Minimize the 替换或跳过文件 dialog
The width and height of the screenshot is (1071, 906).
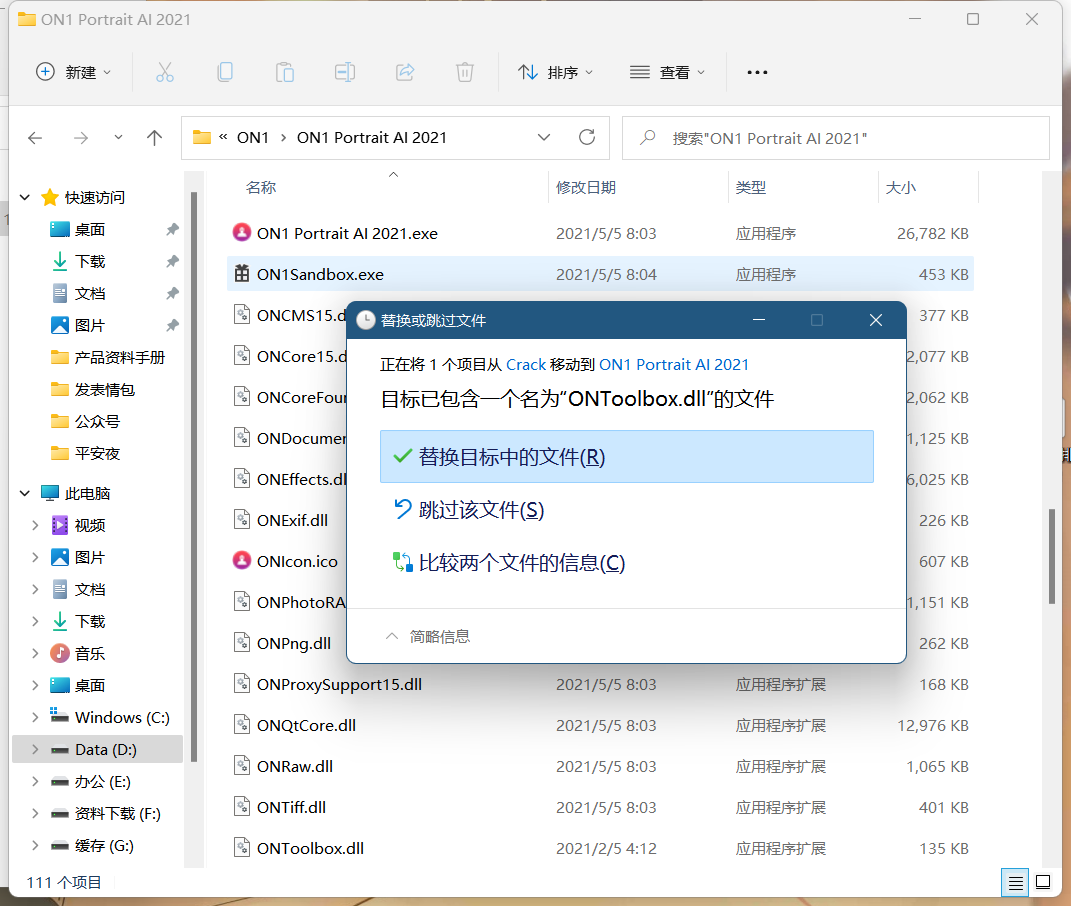[x=758, y=320]
